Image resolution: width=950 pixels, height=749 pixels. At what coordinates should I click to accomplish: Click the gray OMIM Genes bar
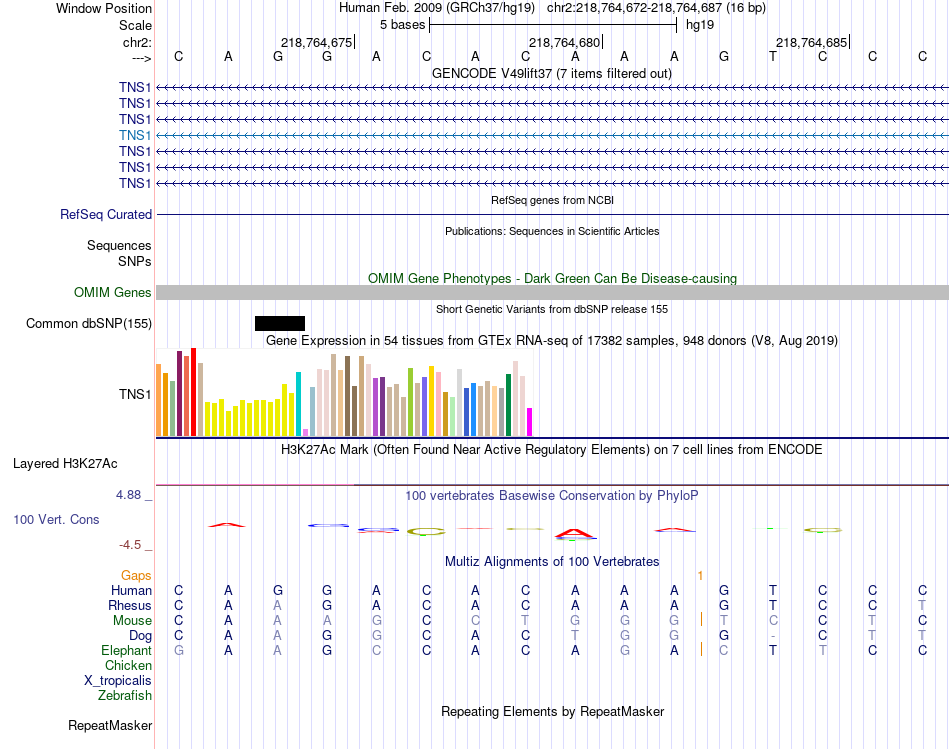pyautogui.click(x=552, y=293)
